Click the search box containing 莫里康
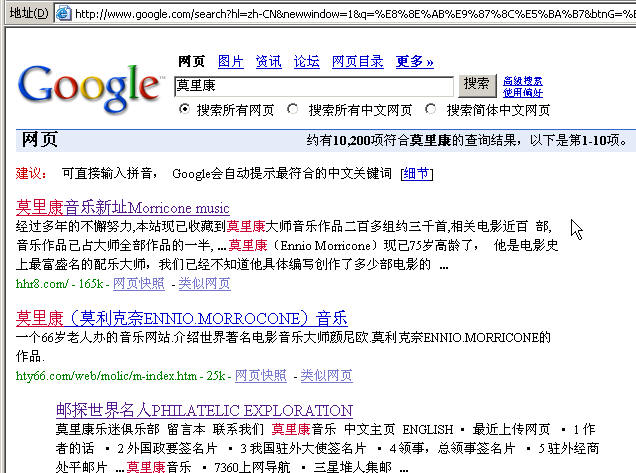This screenshot has height=473, width=636. tap(314, 86)
